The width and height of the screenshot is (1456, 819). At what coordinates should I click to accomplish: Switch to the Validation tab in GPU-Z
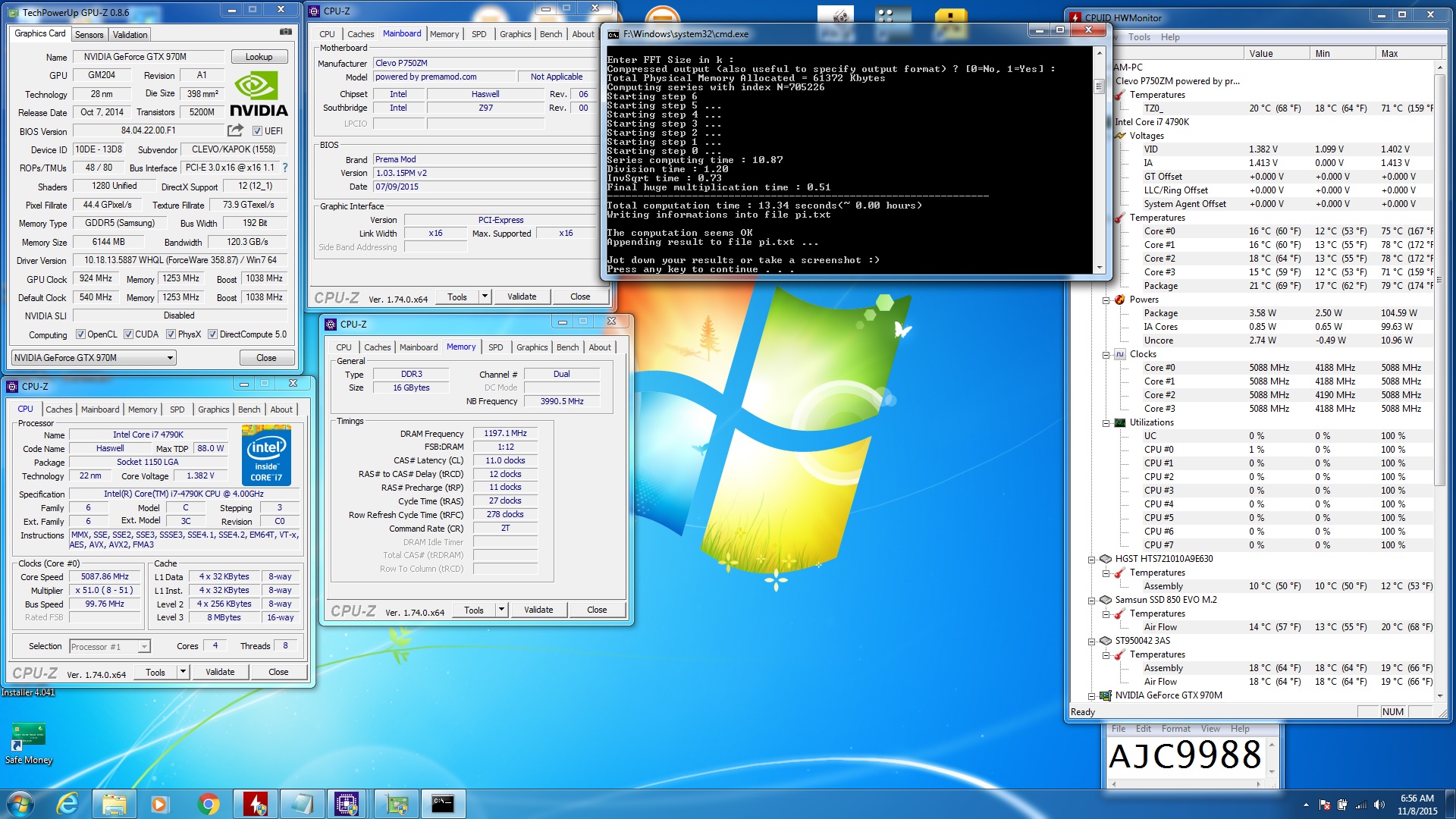coord(130,35)
